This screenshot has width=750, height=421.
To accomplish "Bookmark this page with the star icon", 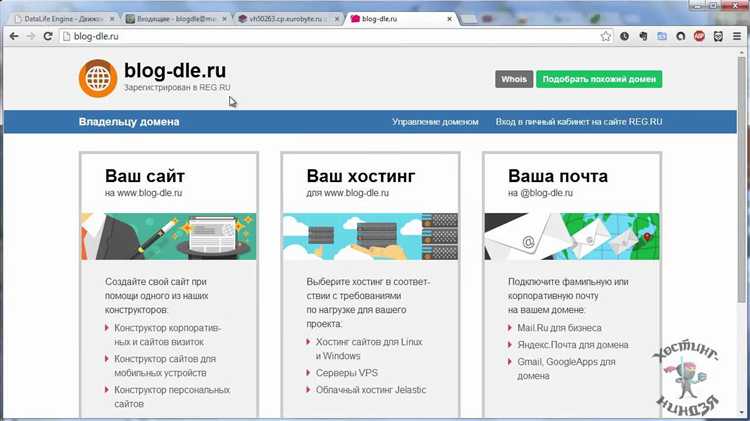I will pos(606,36).
